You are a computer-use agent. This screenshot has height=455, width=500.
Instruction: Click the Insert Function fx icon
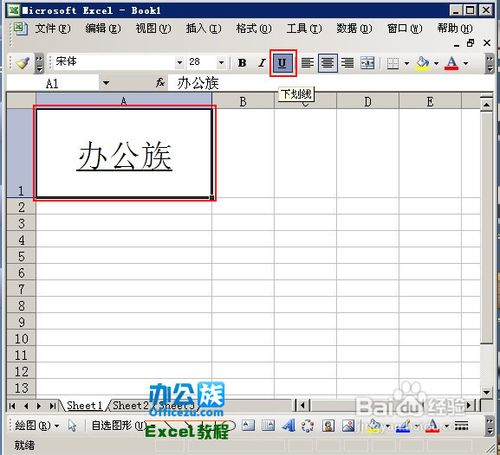pyautogui.click(x=160, y=82)
